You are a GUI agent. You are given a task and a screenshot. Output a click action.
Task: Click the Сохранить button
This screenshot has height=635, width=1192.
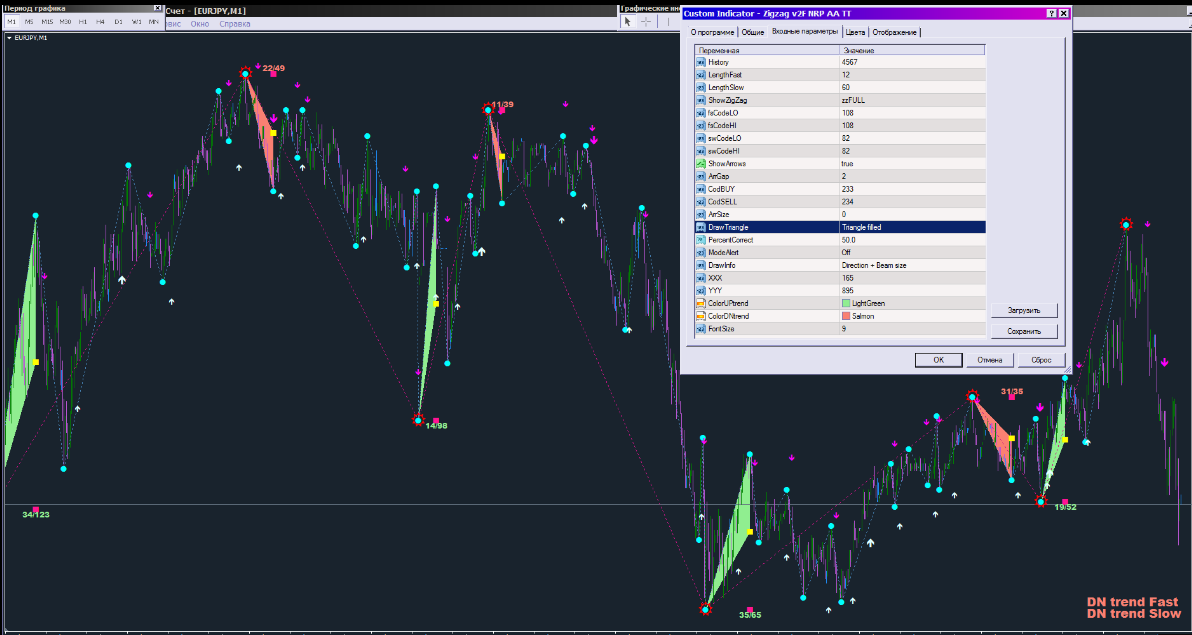[1024, 330]
